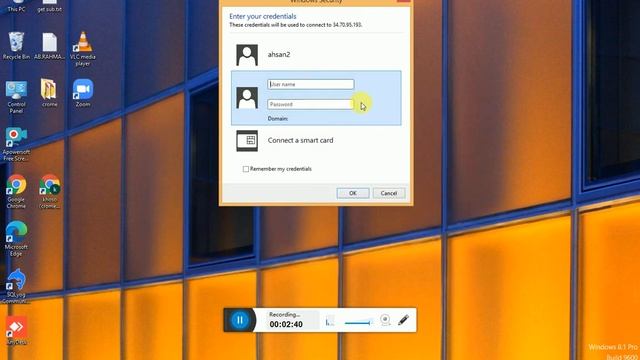Open Apowersoft Free Screen recorder shortcut

(x=16, y=144)
